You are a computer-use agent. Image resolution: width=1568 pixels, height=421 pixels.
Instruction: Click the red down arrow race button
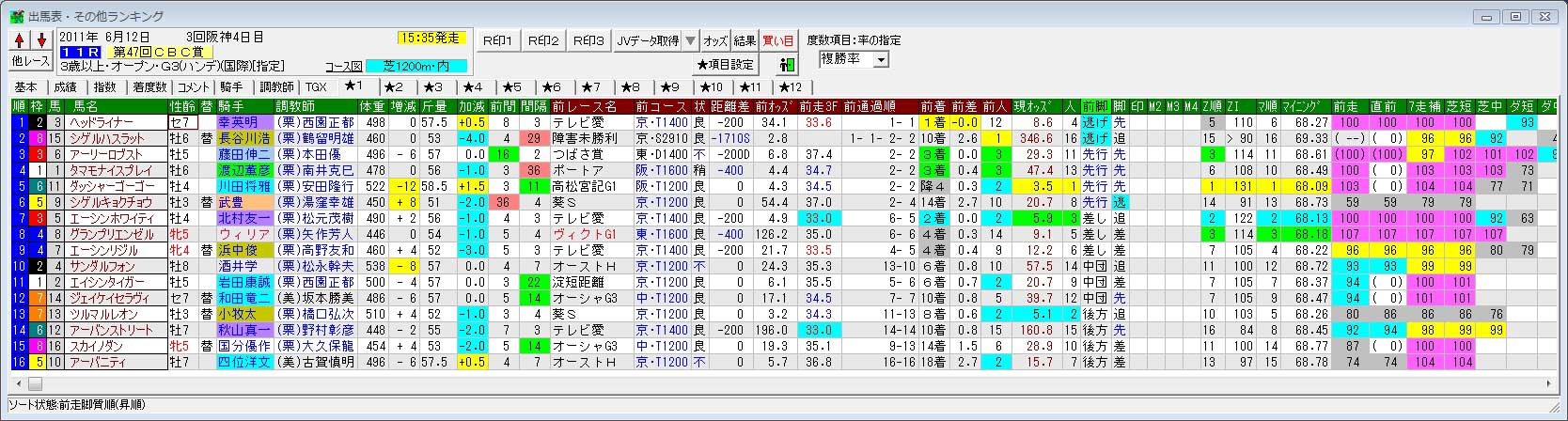(x=41, y=39)
